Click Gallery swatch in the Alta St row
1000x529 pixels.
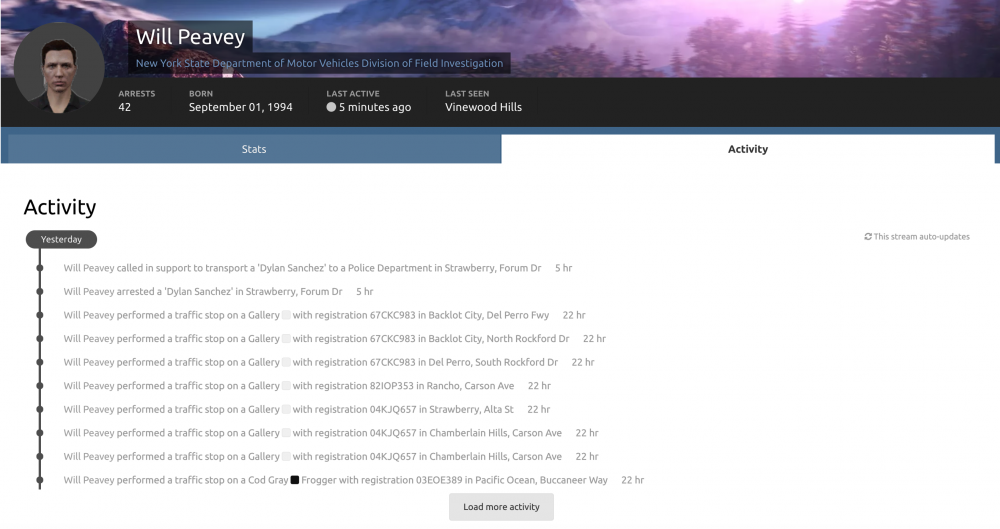click(x=286, y=409)
